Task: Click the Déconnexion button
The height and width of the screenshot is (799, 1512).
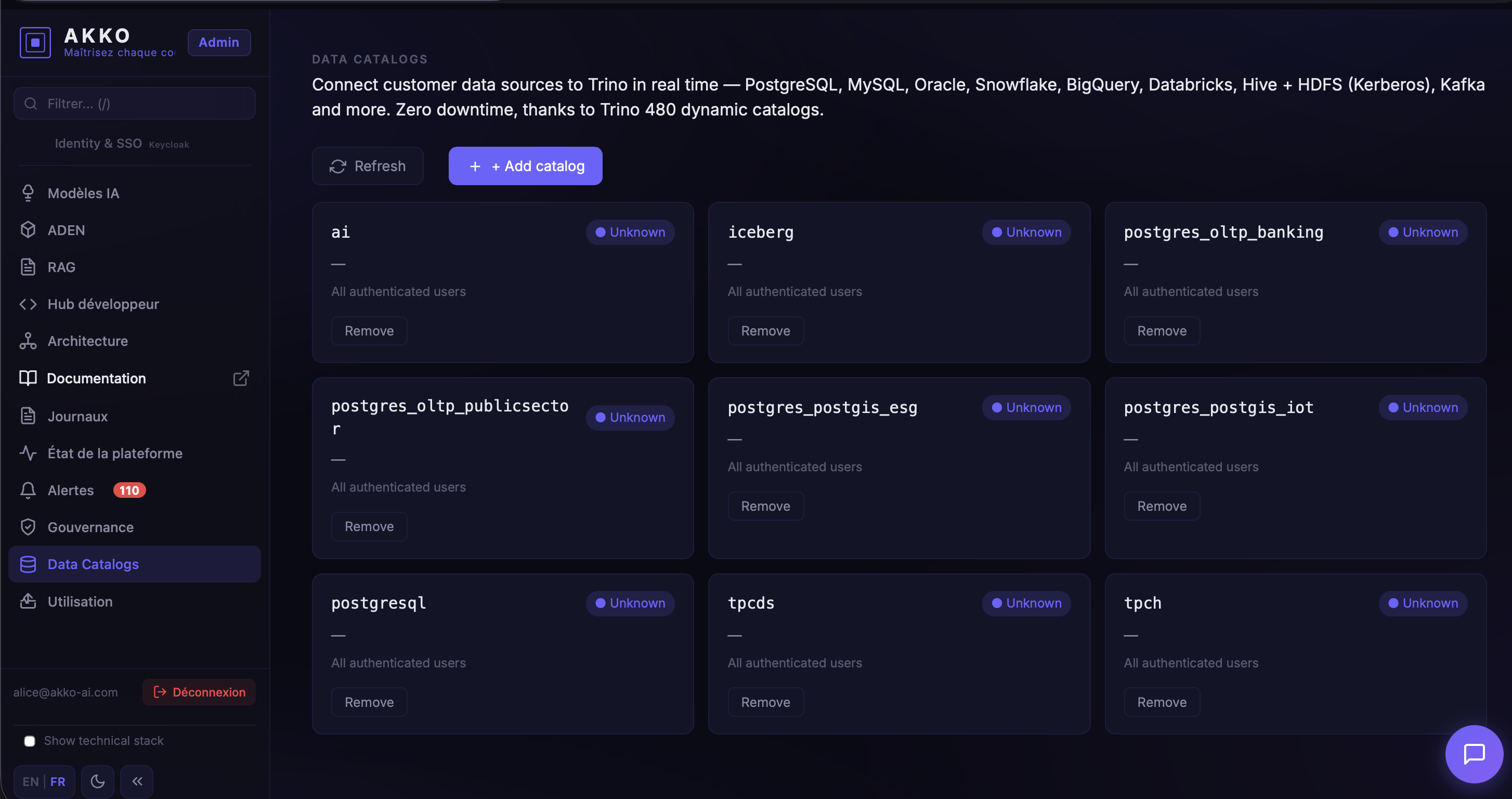Action: (199, 692)
